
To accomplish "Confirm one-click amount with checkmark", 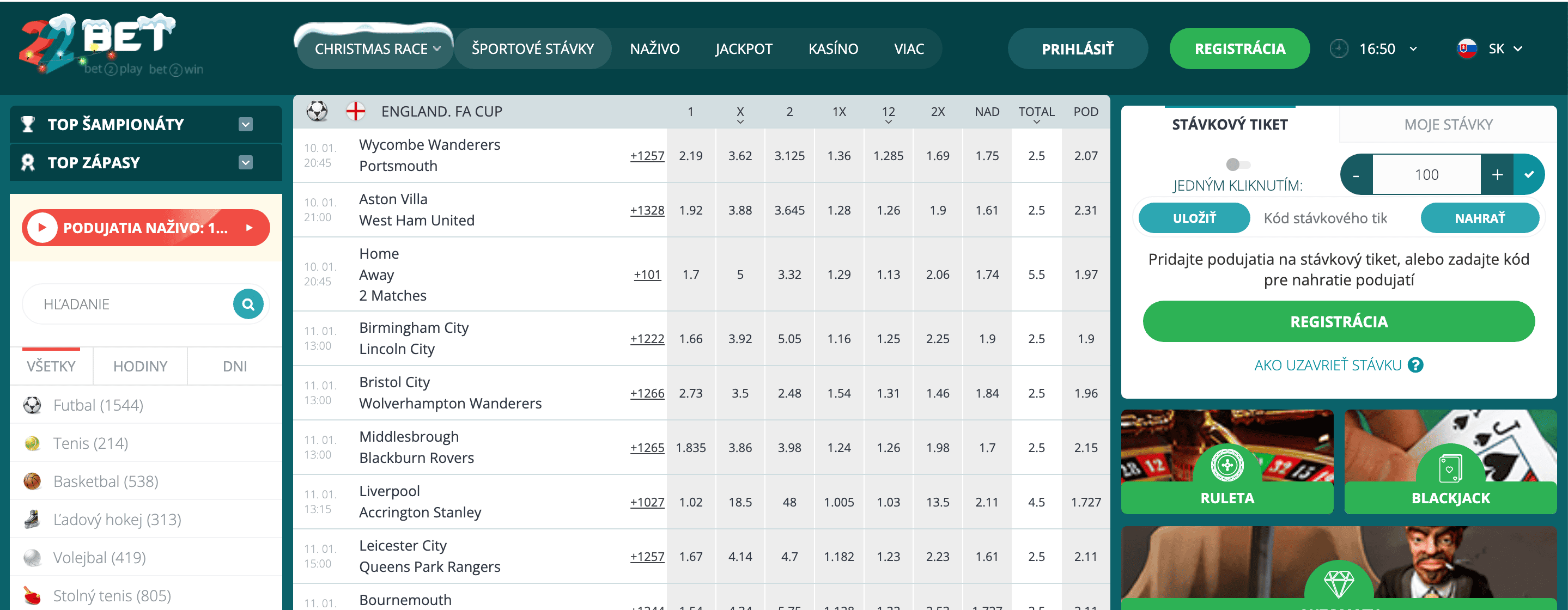I will coord(1529,175).
